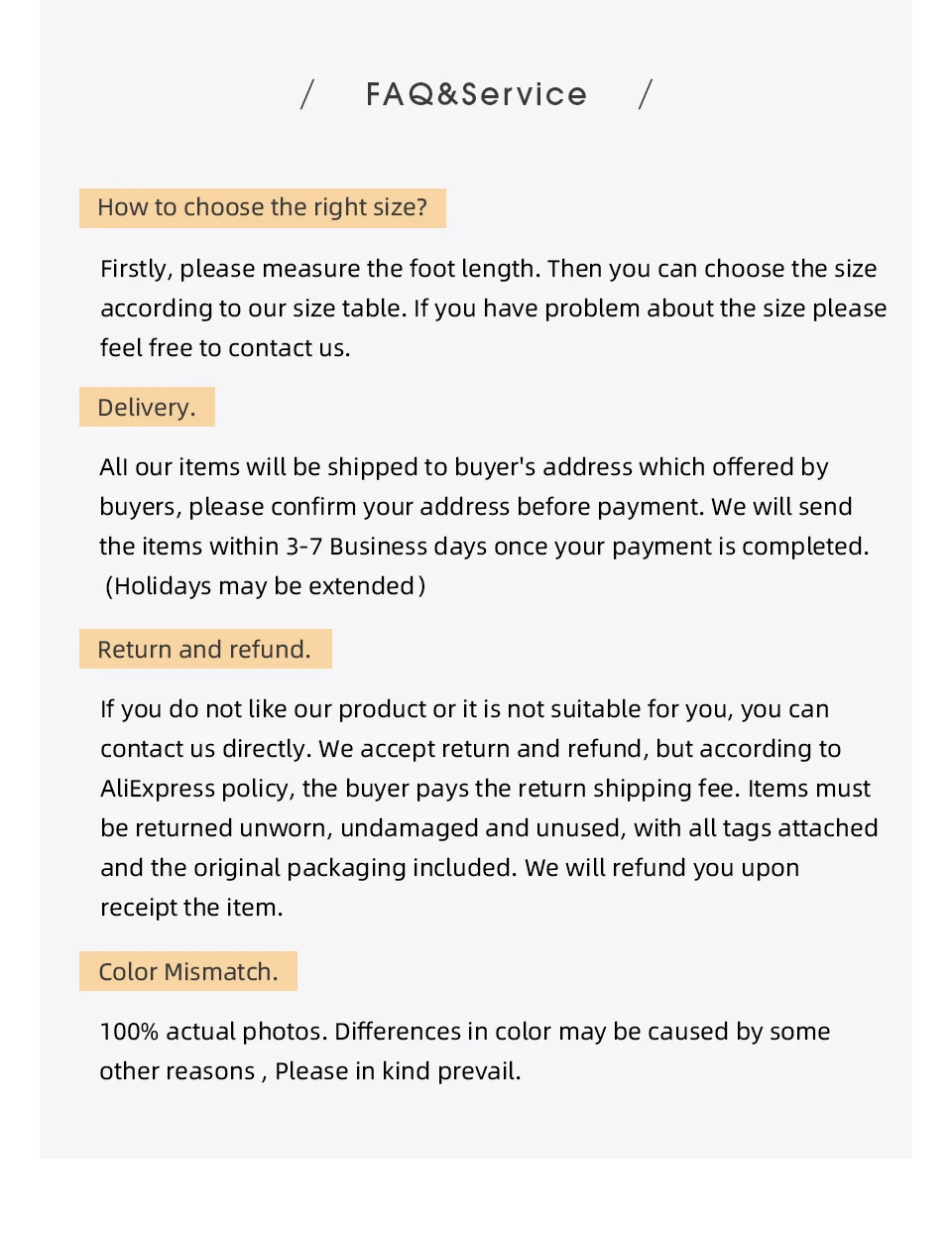Click '(Holidays may be extended)' note
This screenshot has height=1238, width=952.
click(265, 586)
